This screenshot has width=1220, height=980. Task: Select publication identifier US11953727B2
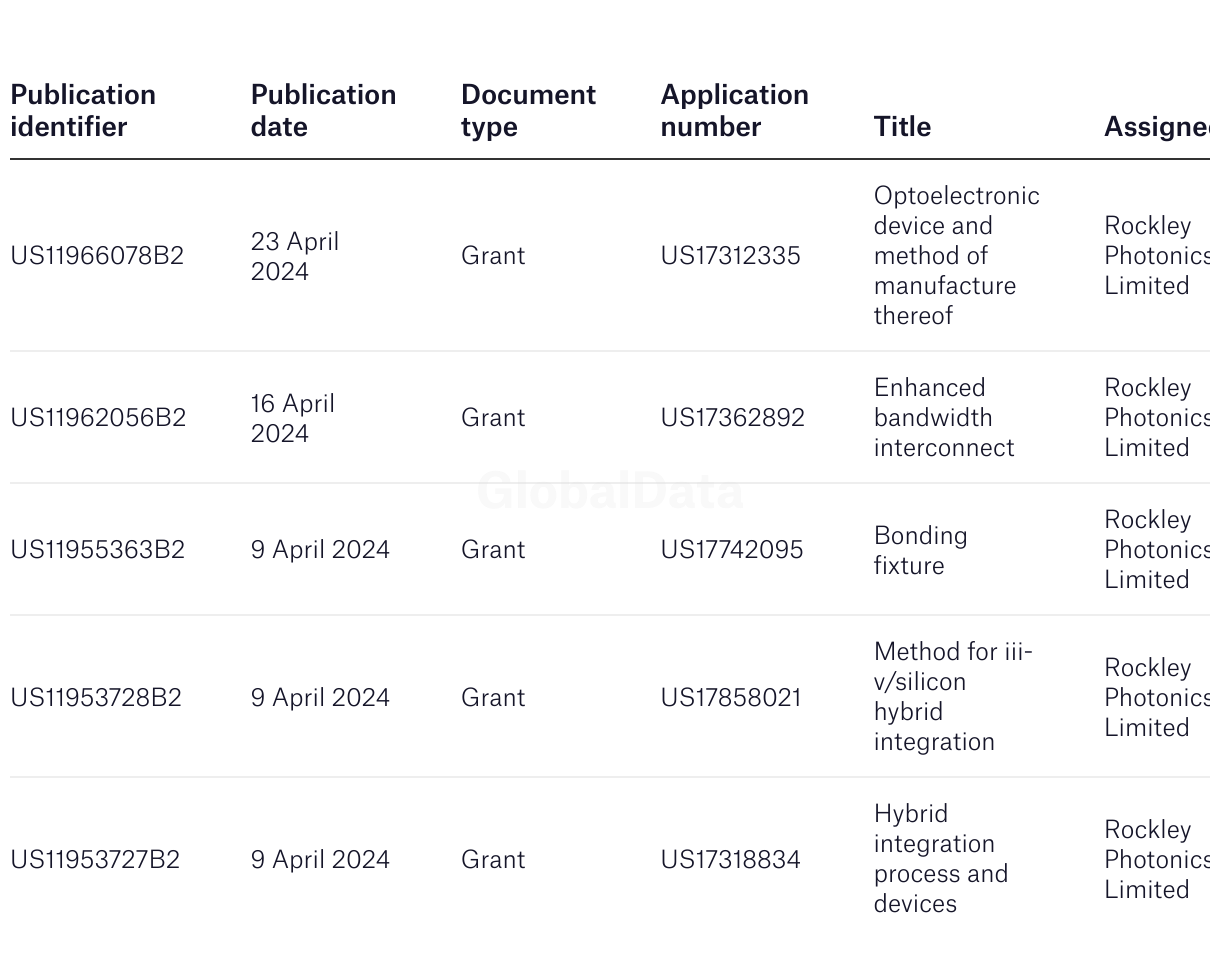95,860
